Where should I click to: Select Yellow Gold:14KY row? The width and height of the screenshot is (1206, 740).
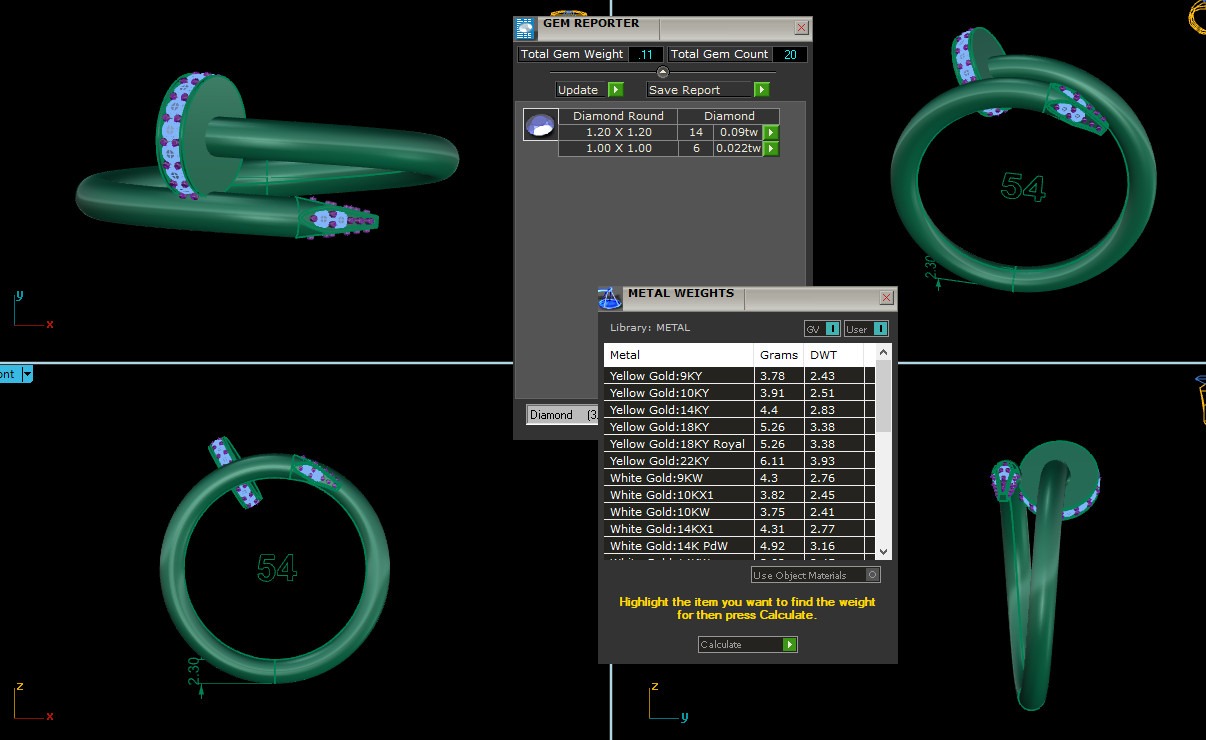tap(678, 410)
